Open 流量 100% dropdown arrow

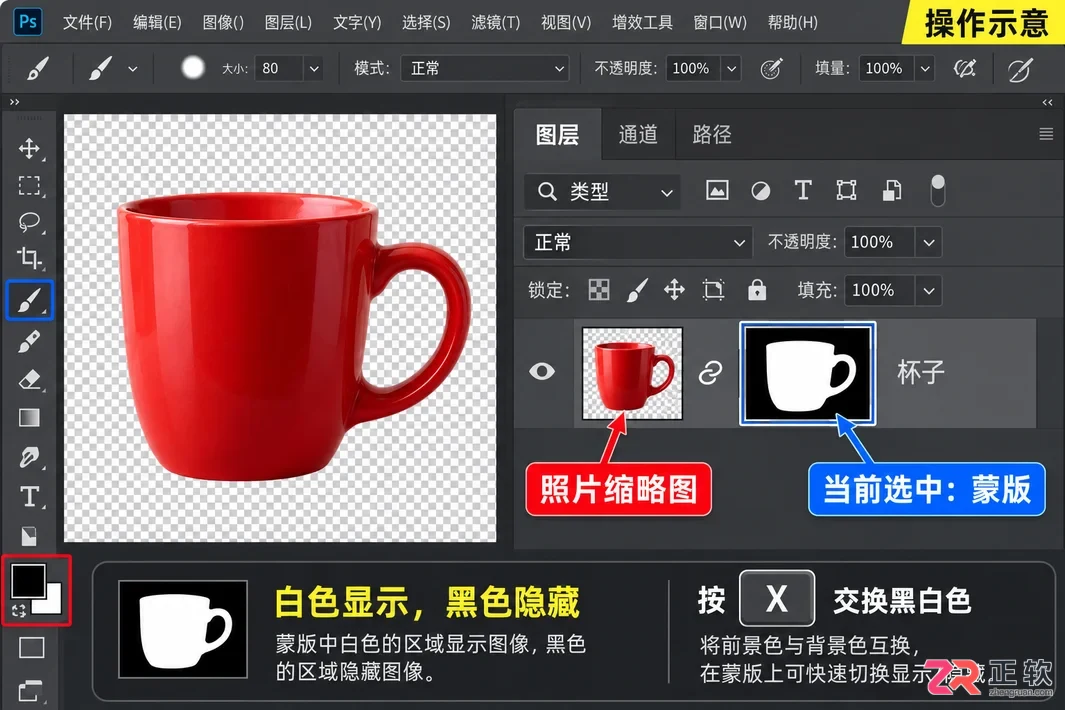tap(924, 69)
